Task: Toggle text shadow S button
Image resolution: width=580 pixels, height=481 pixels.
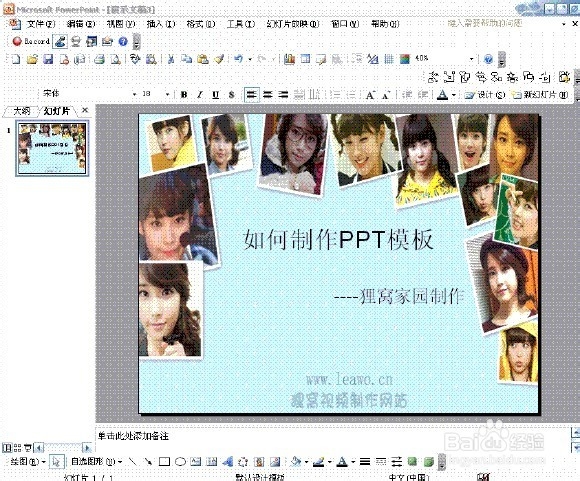Action: tap(232, 95)
